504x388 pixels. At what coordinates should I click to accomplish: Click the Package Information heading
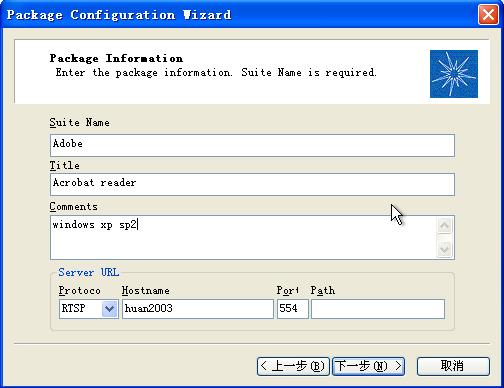[x=116, y=58]
